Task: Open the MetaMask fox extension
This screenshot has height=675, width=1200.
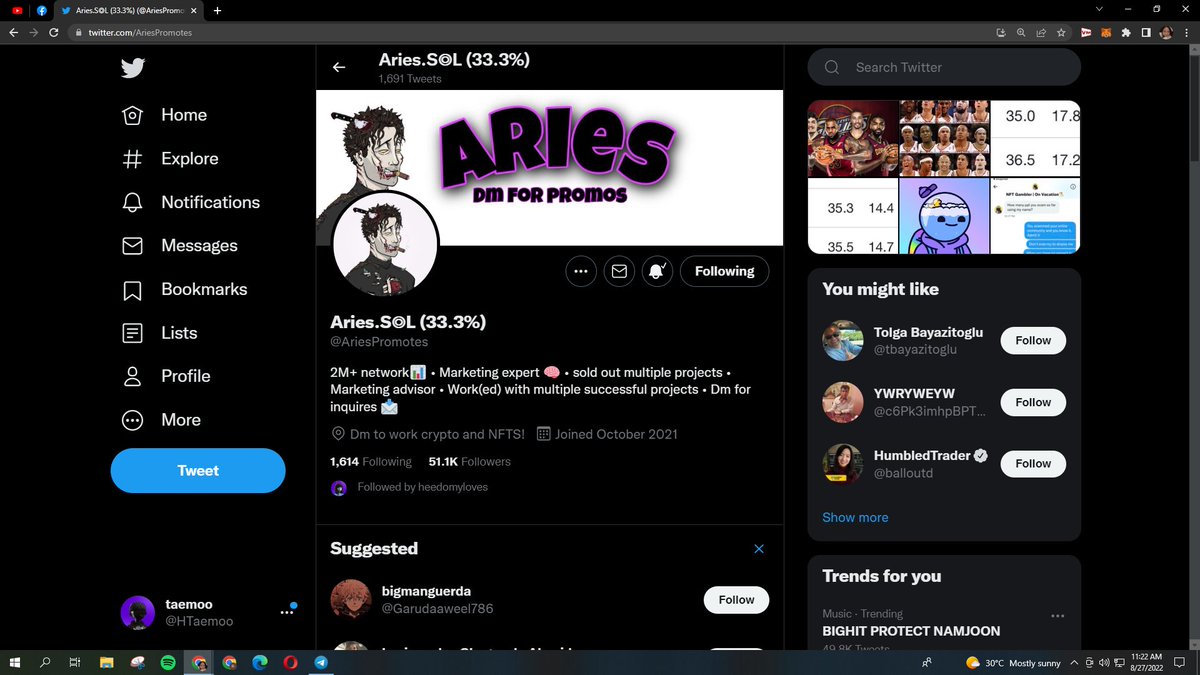Action: click(1106, 32)
